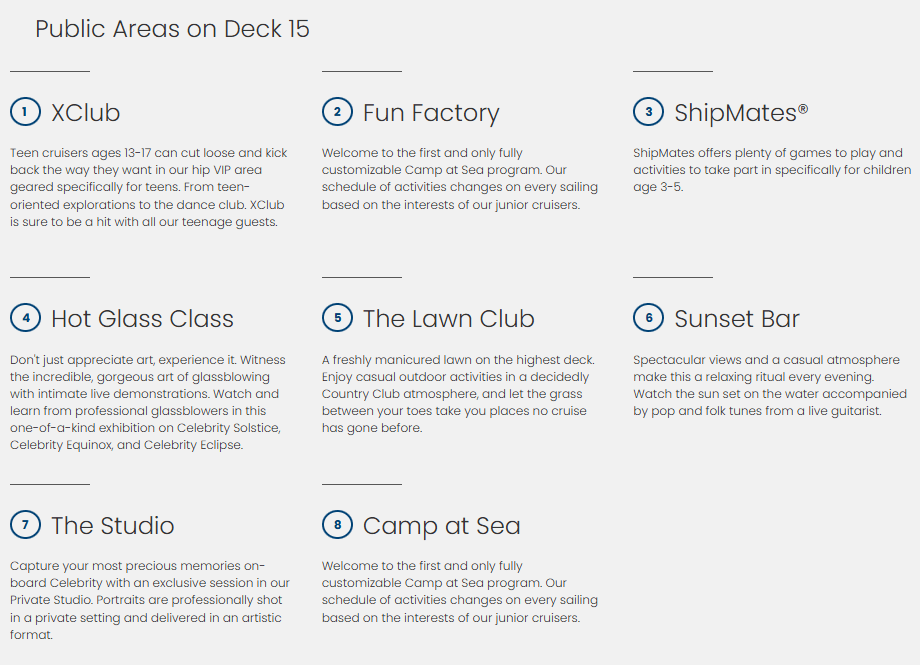Select the Sunset Bar heading
This screenshot has width=920, height=665.
[x=737, y=319]
